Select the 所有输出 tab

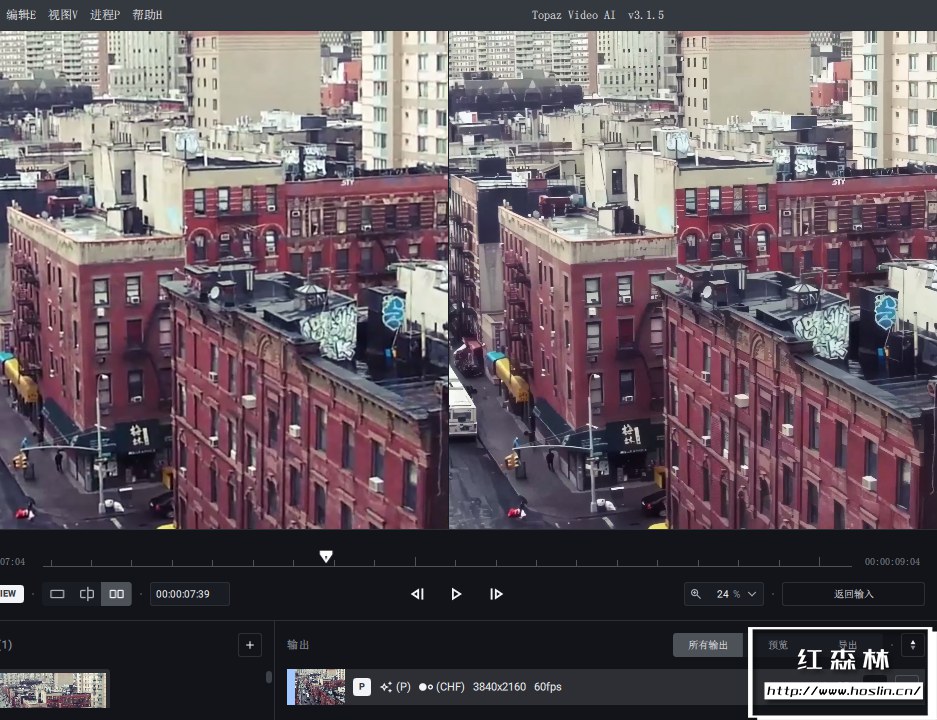pos(708,645)
